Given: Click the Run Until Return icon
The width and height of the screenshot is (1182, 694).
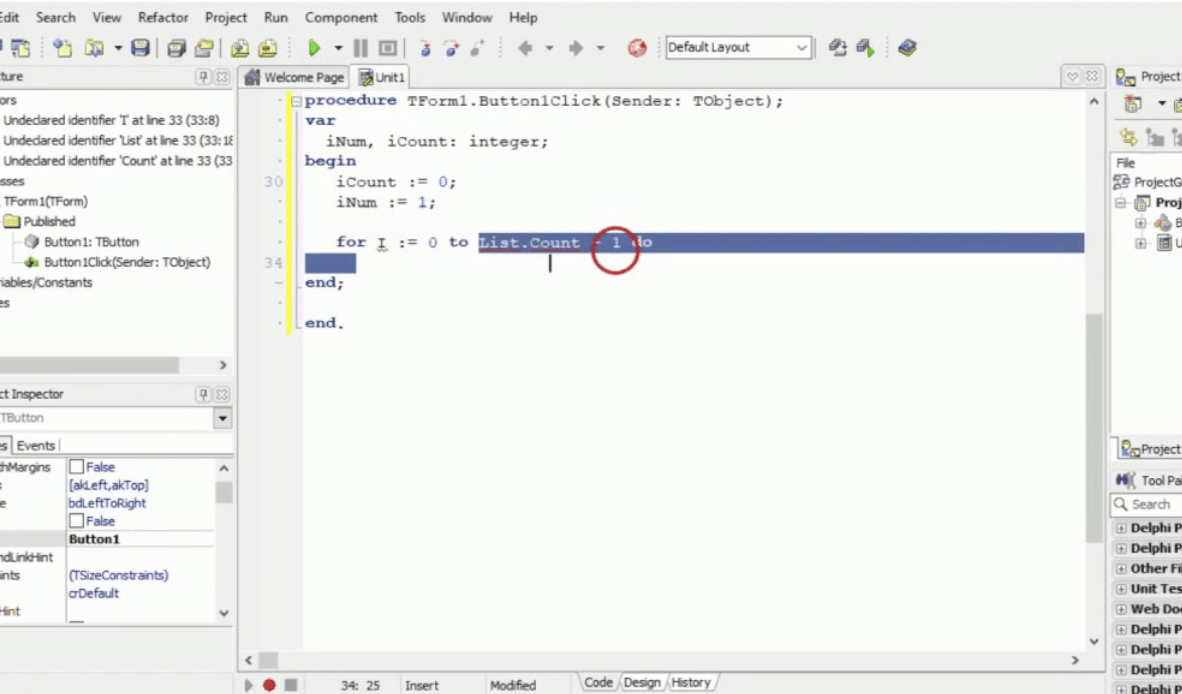Looking at the screenshot, I should click(477, 48).
